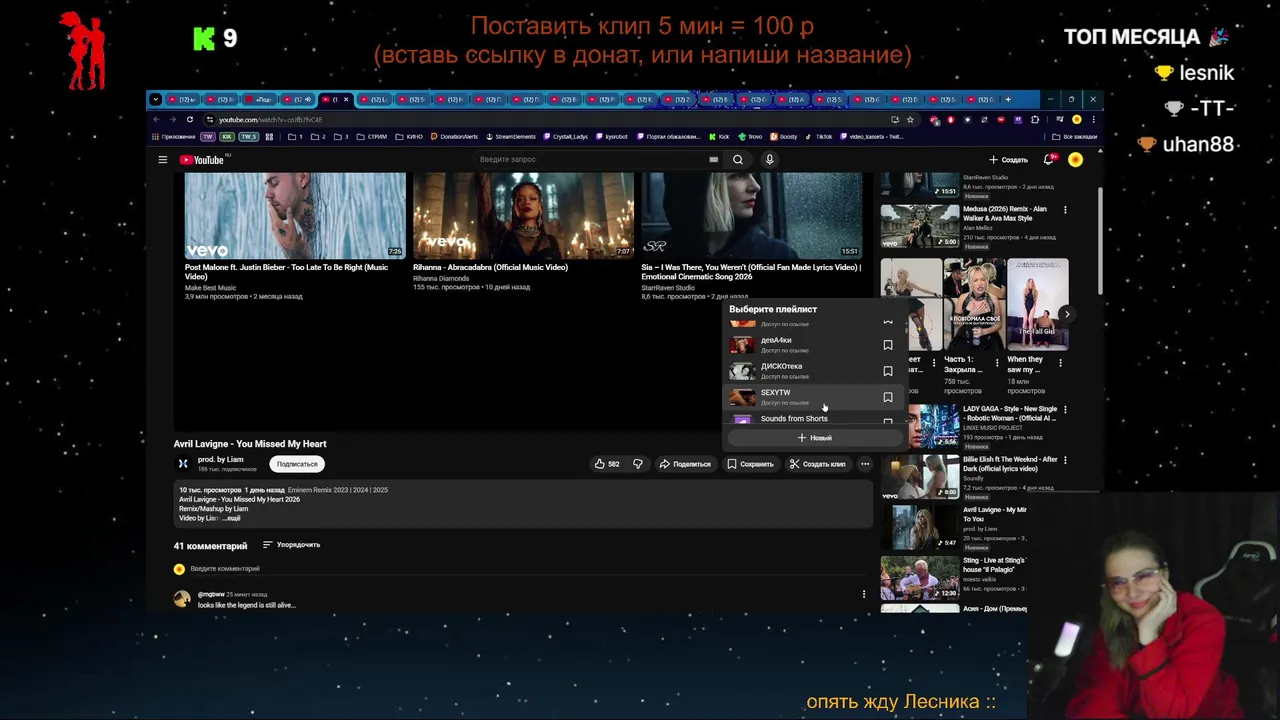This screenshot has height=720, width=1280.
Task: Click the Создать клип button
Action: click(817, 464)
